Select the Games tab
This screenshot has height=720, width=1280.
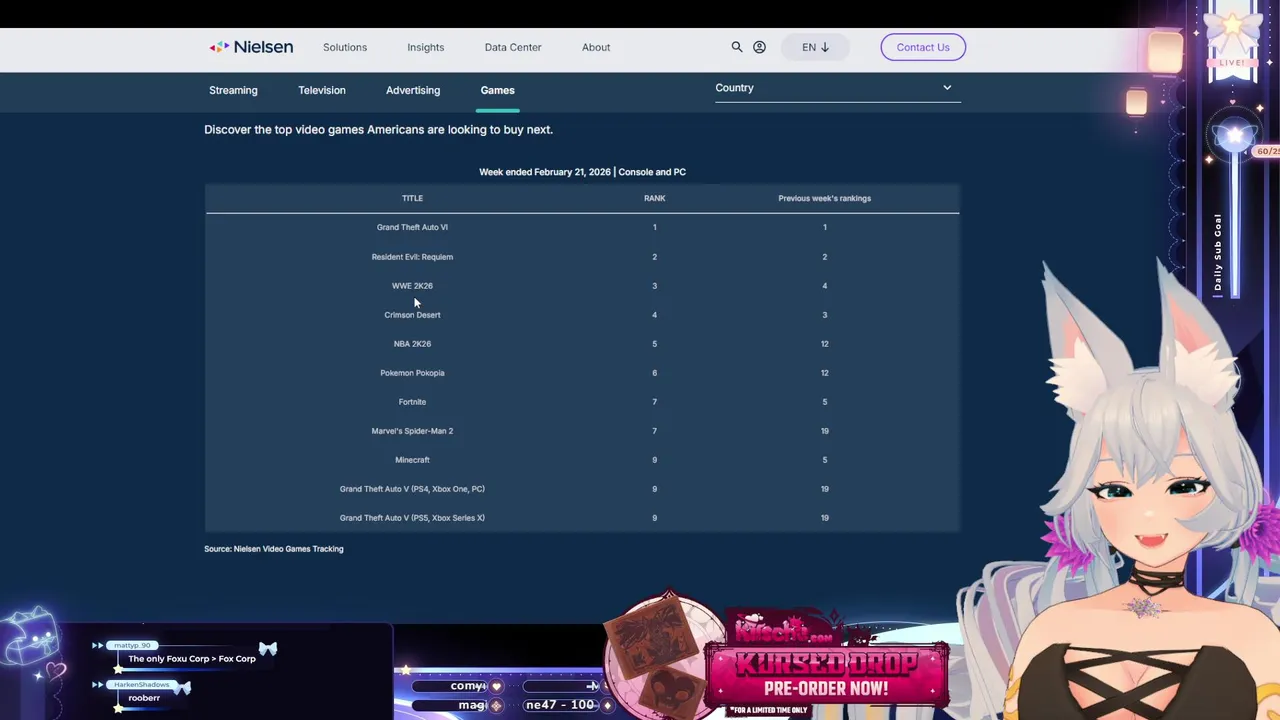[497, 90]
